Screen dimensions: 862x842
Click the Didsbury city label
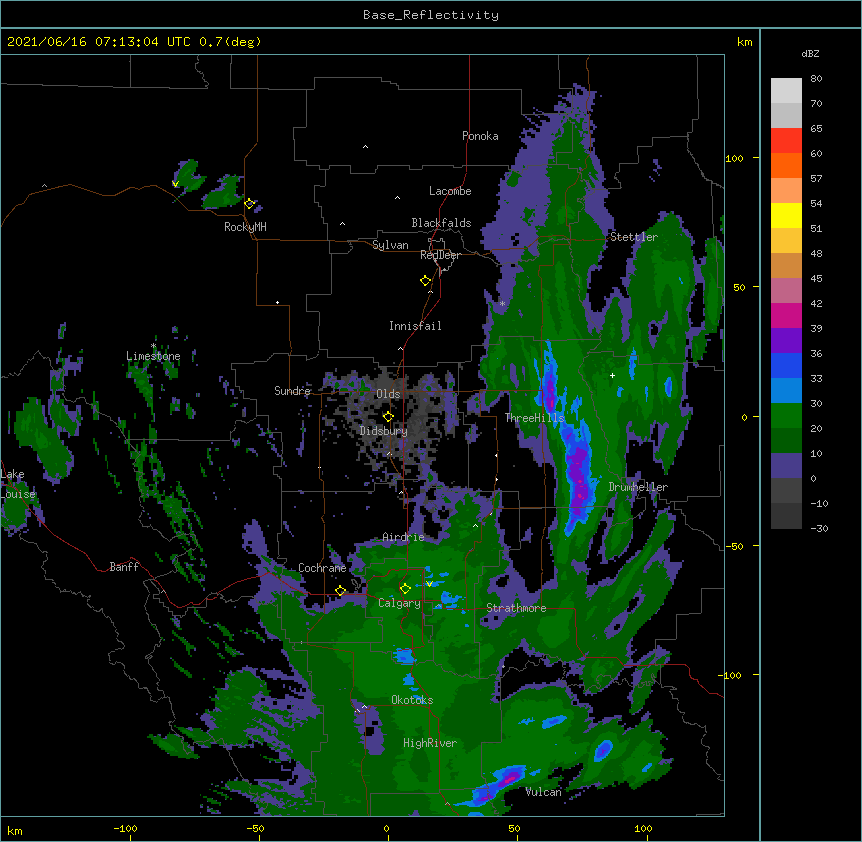pyautogui.click(x=384, y=431)
